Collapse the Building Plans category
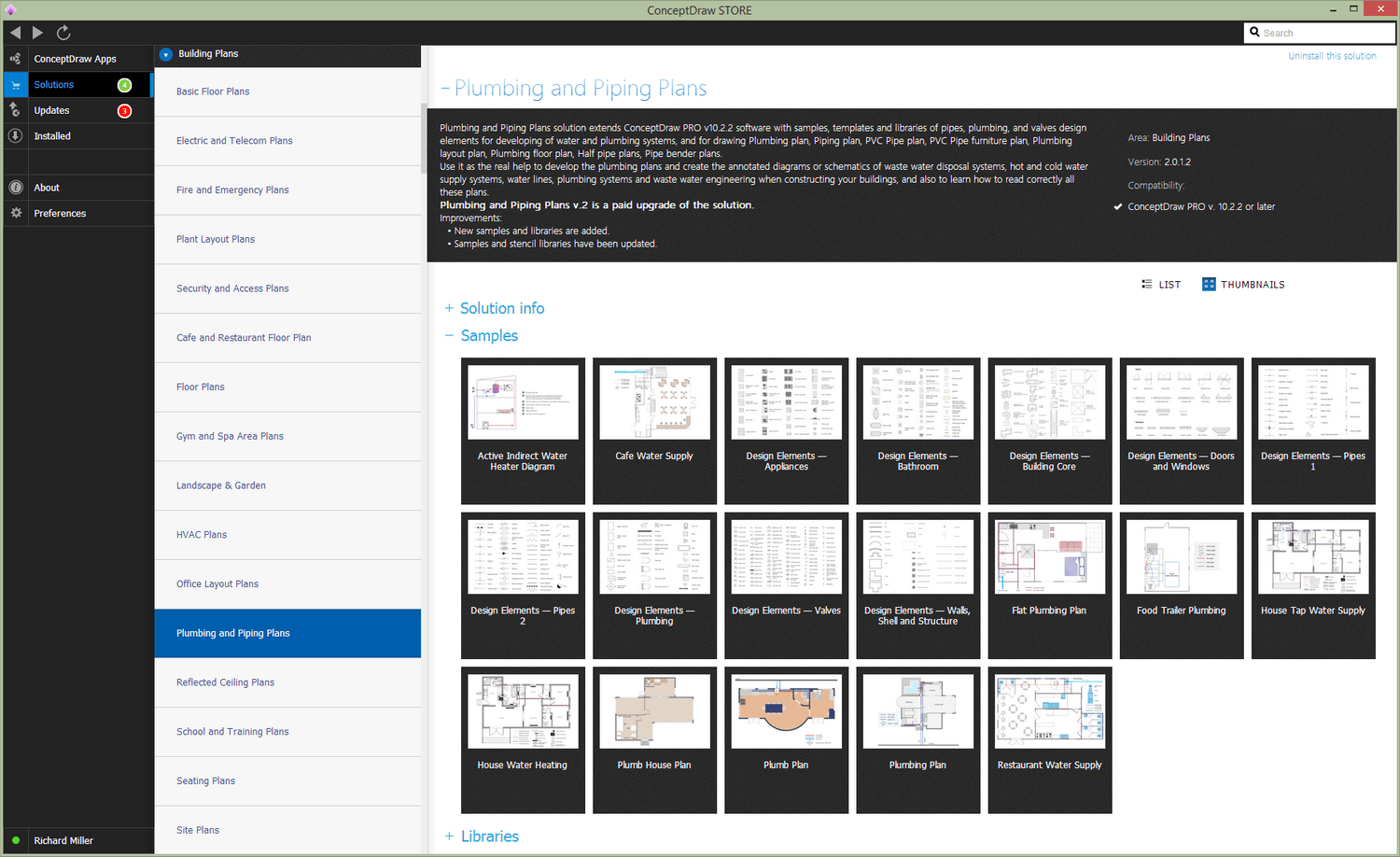This screenshot has height=857, width=1400. tap(165, 54)
